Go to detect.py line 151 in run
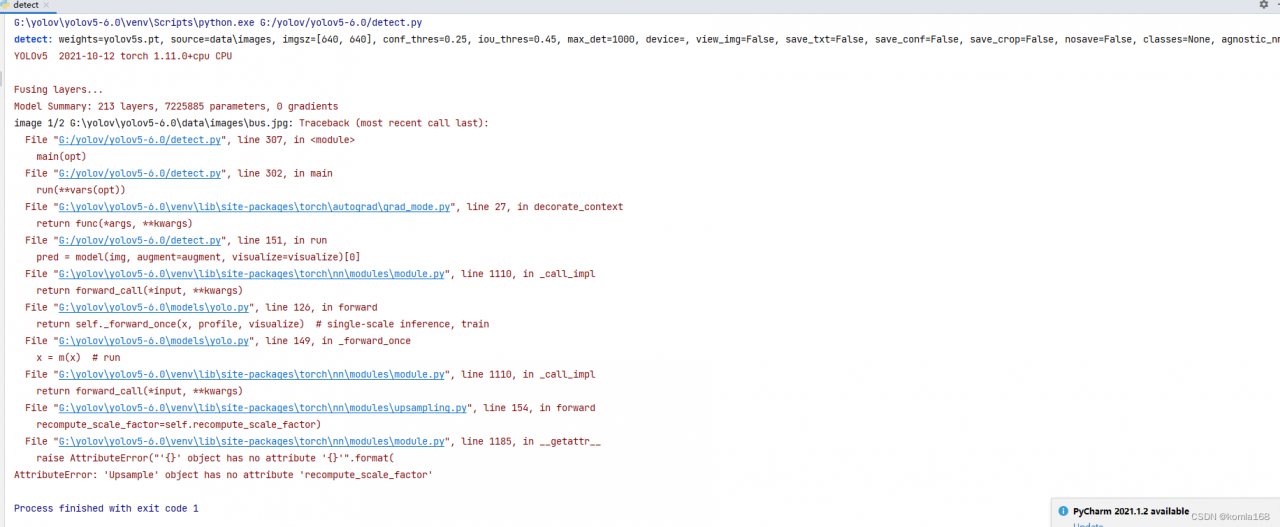This screenshot has width=1280, height=527. point(139,241)
